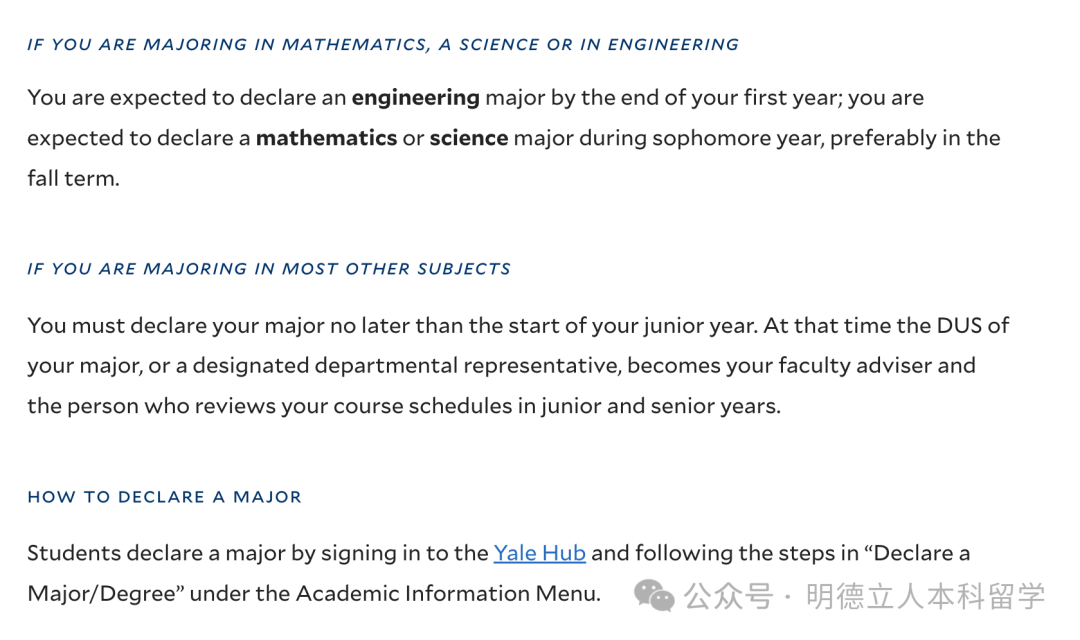1080x640 pixels.
Task: Click the words 'fall term.'
Action: click(x=73, y=179)
